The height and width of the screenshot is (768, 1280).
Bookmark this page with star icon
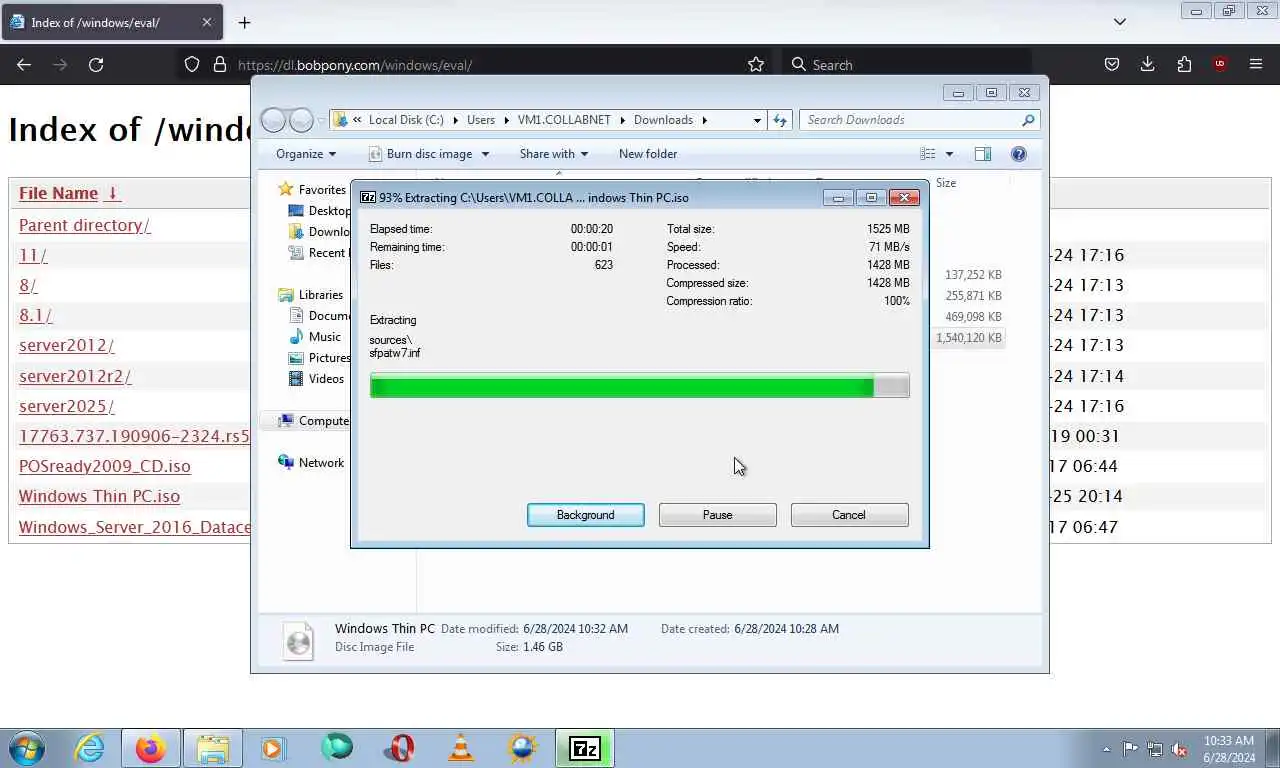tap(756, 64)
